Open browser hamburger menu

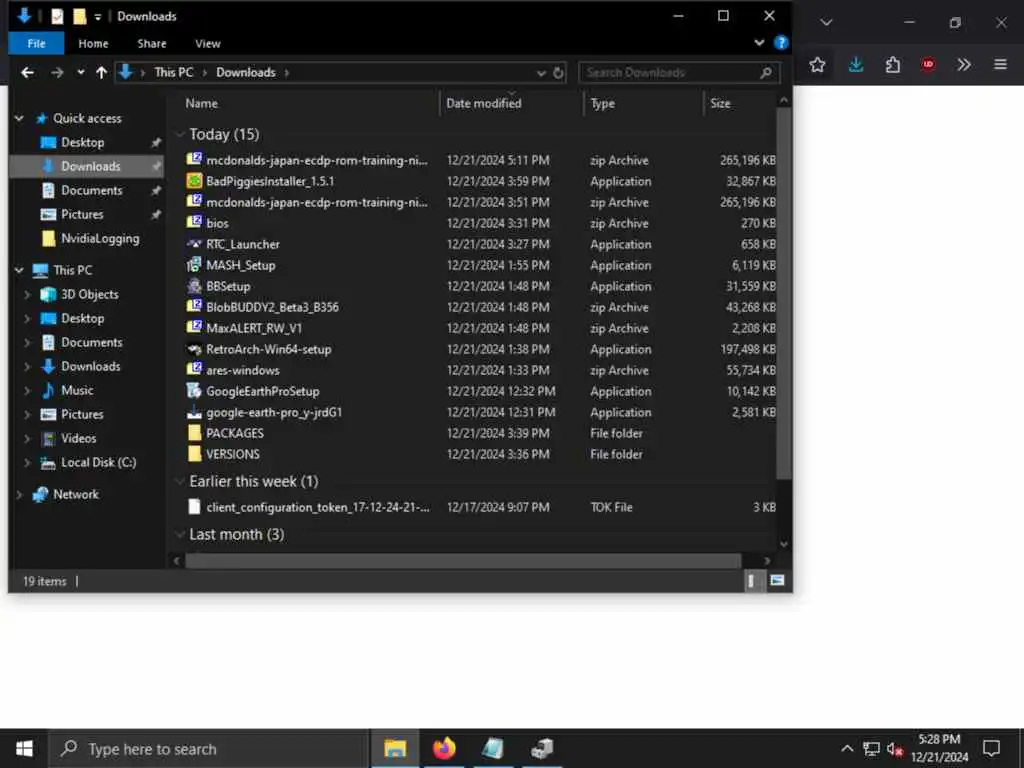point(1000,65)
